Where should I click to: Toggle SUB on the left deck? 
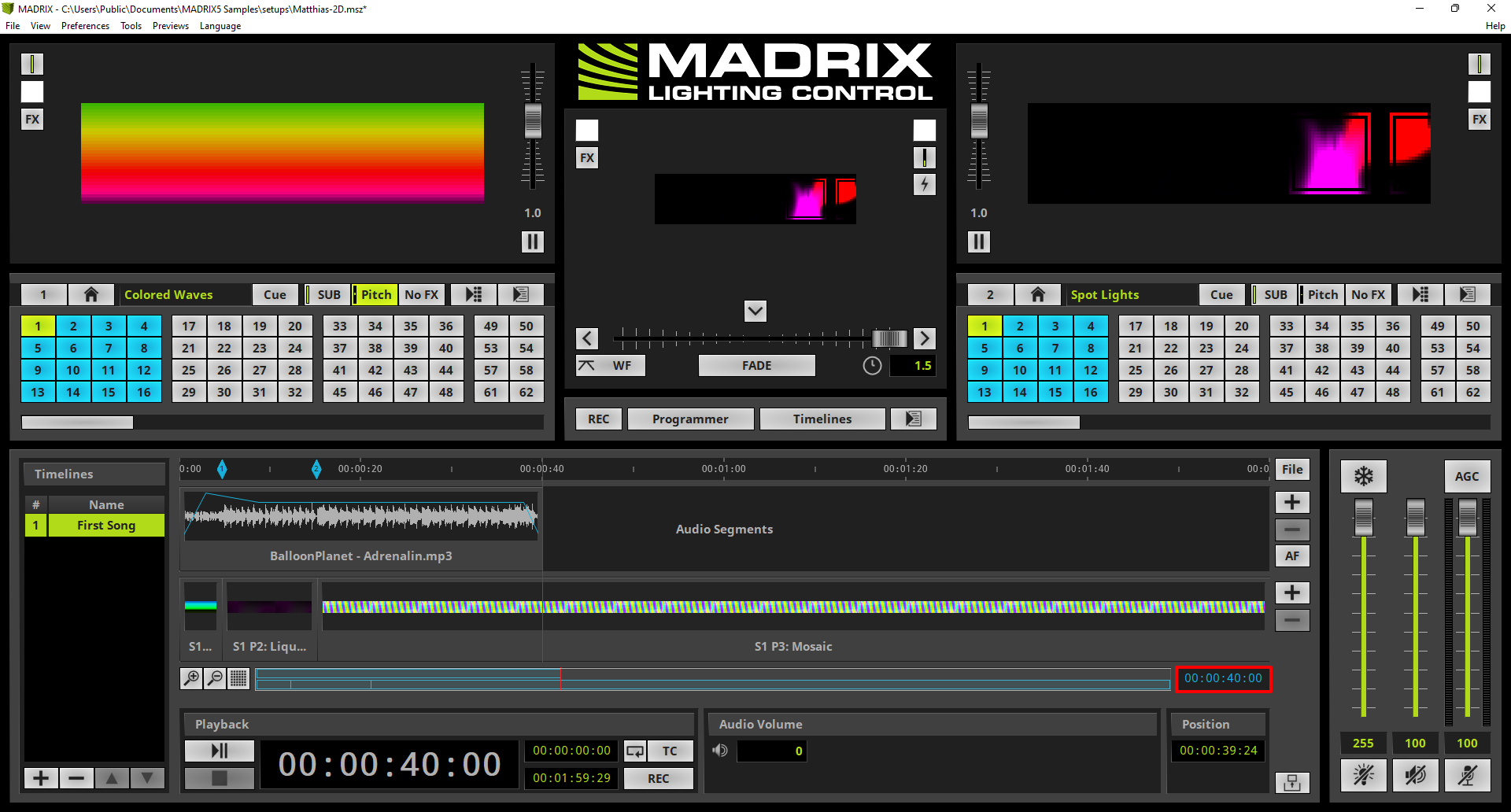pyautogui.click(x=327, y=294)
